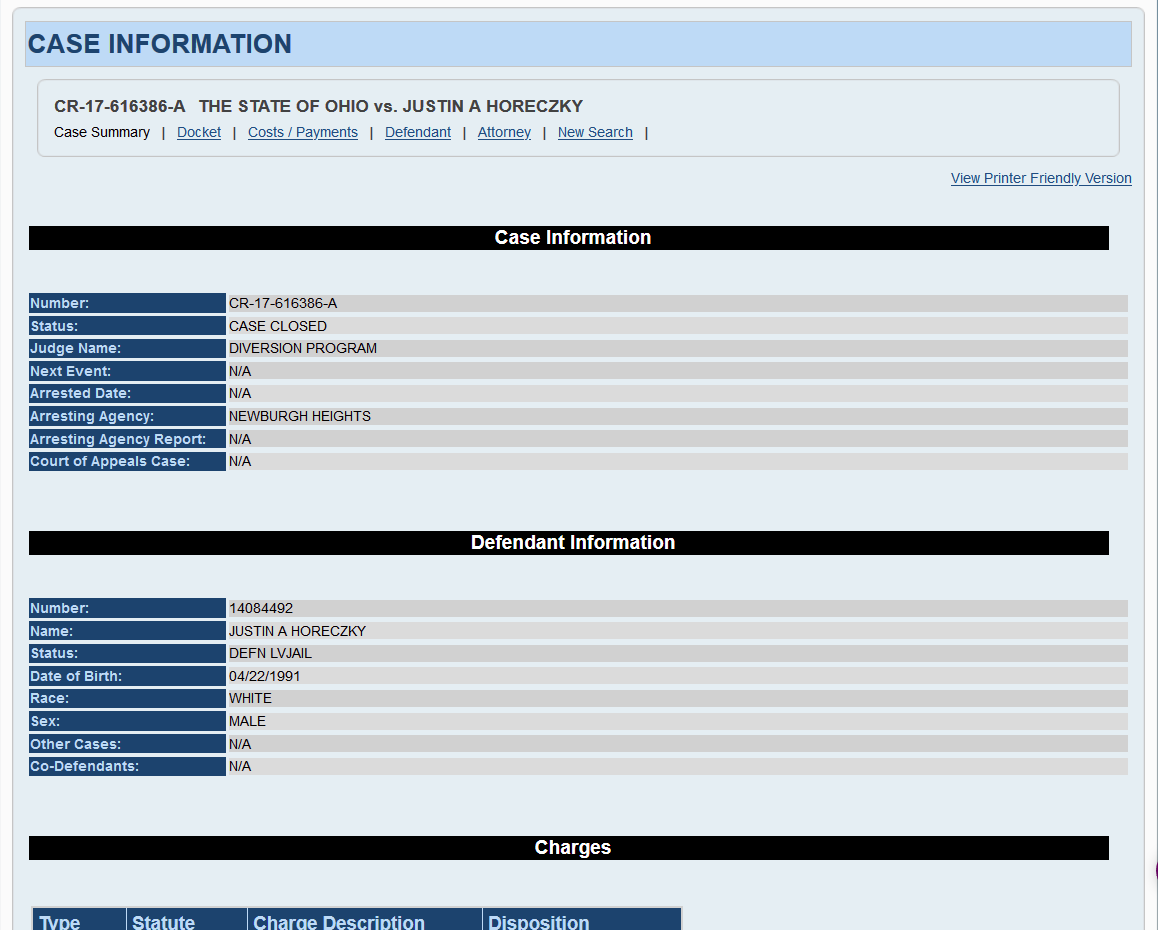Viewport: 1158px width, 930px height.
Task: Open the Docket tab link
Action: [x=199, y=132]
